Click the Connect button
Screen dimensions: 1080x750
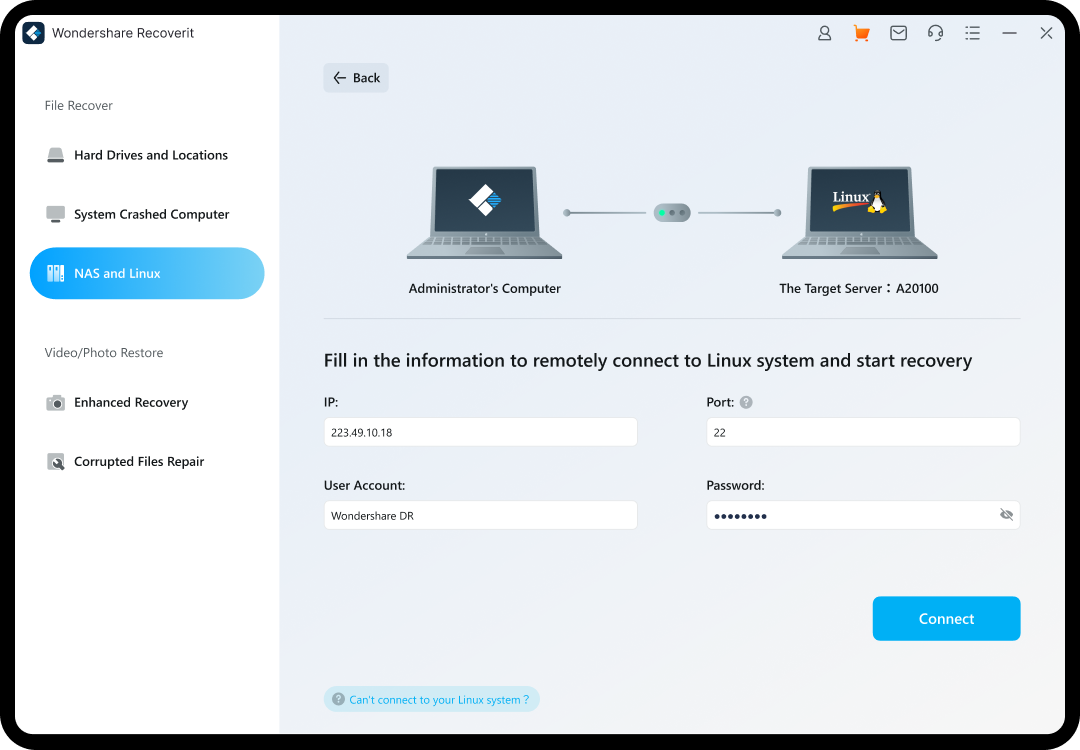point(946,618)
